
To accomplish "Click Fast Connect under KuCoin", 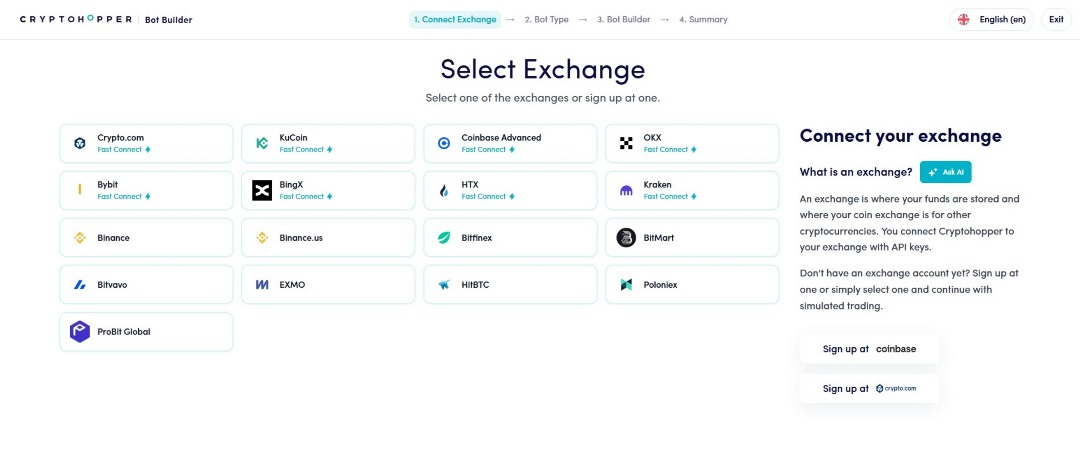I will (302, 149).
